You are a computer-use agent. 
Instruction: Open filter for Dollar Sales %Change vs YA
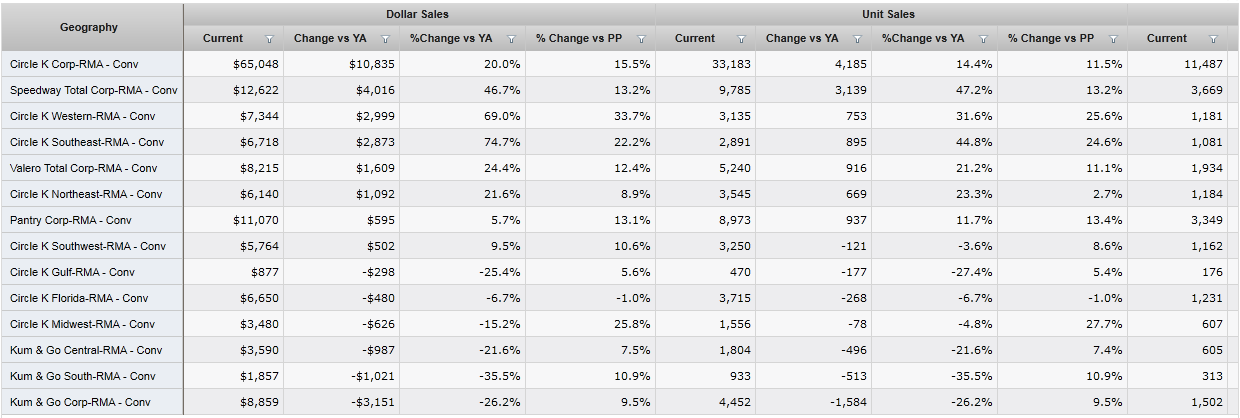[x=511, y=39]
